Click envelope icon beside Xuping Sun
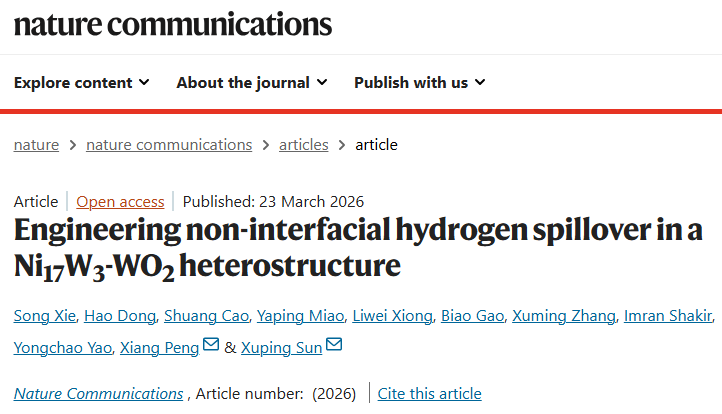The height and width of the screenshot is (414, 722). click(x=334, y=346)
